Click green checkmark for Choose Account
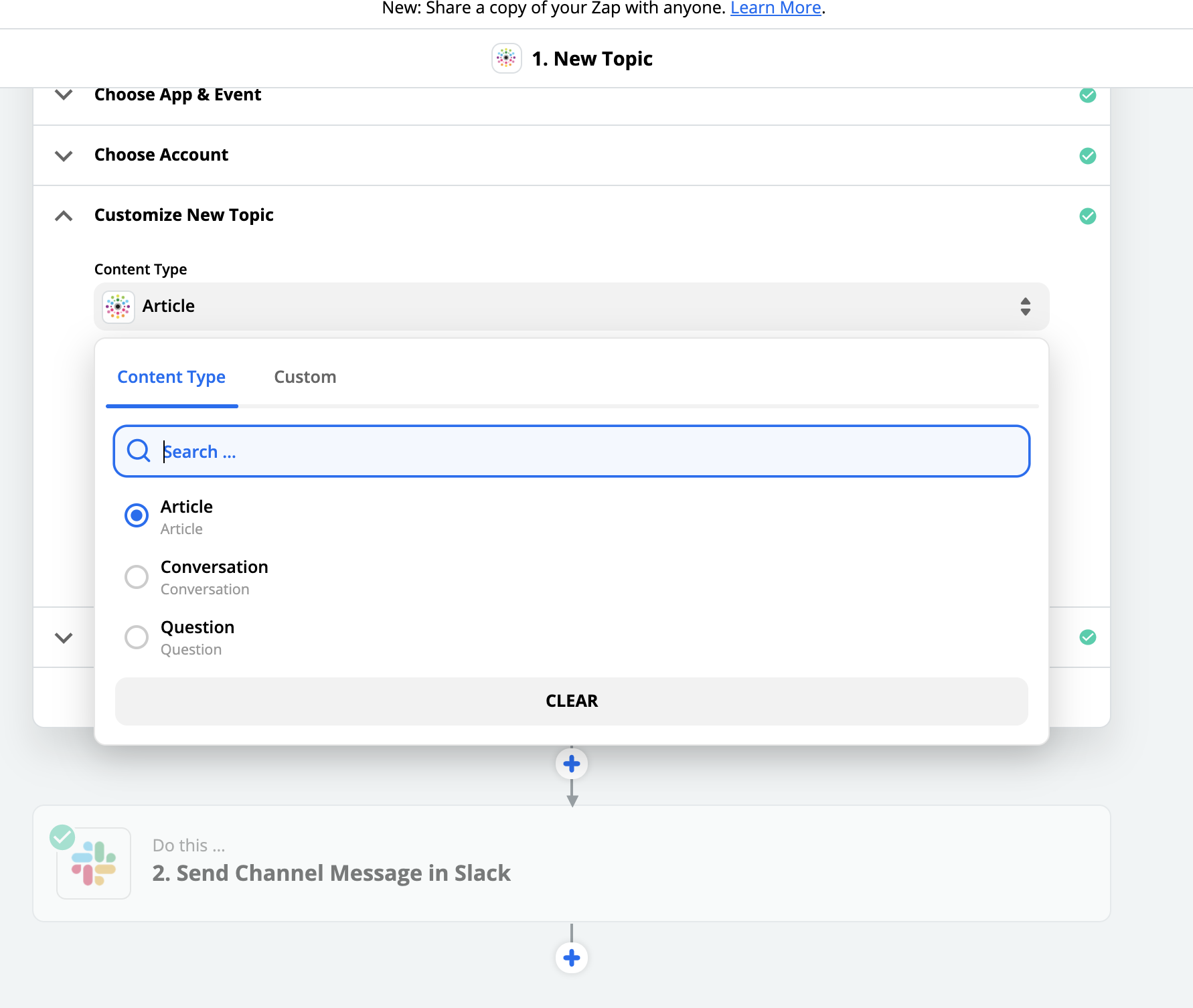 1088,156
